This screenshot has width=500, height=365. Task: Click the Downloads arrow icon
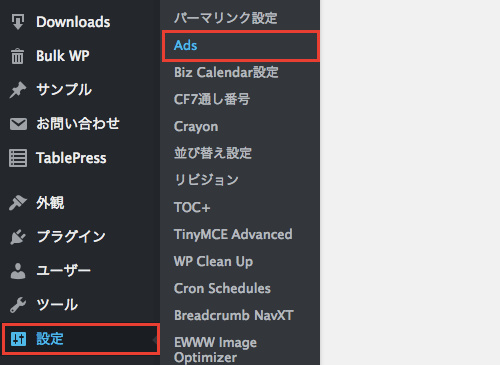click(18, 22)
